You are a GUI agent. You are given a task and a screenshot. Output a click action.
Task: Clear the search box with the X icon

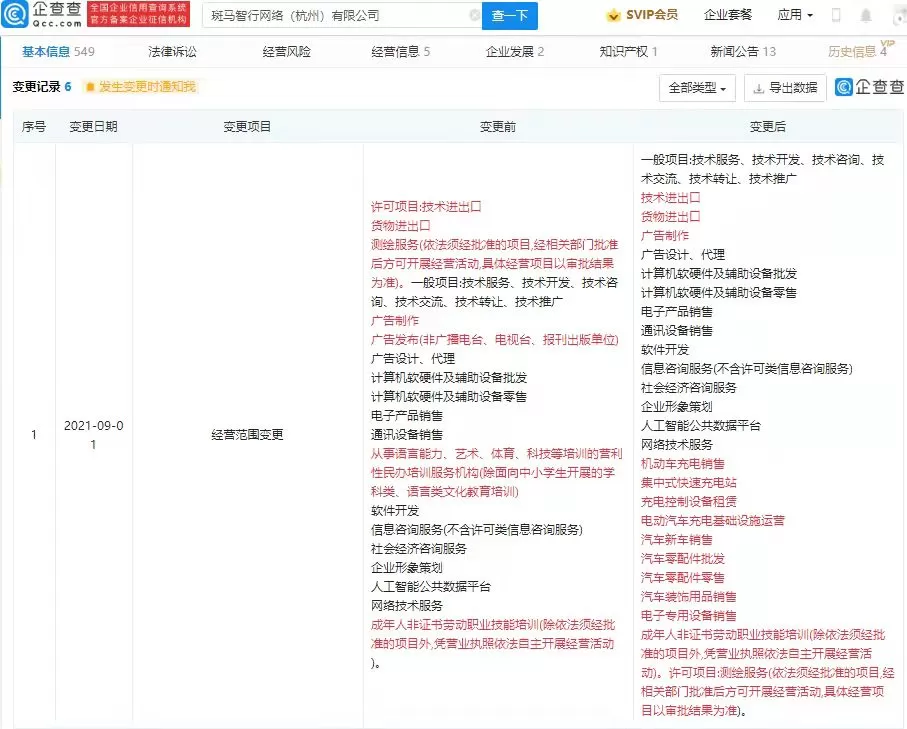474,16
